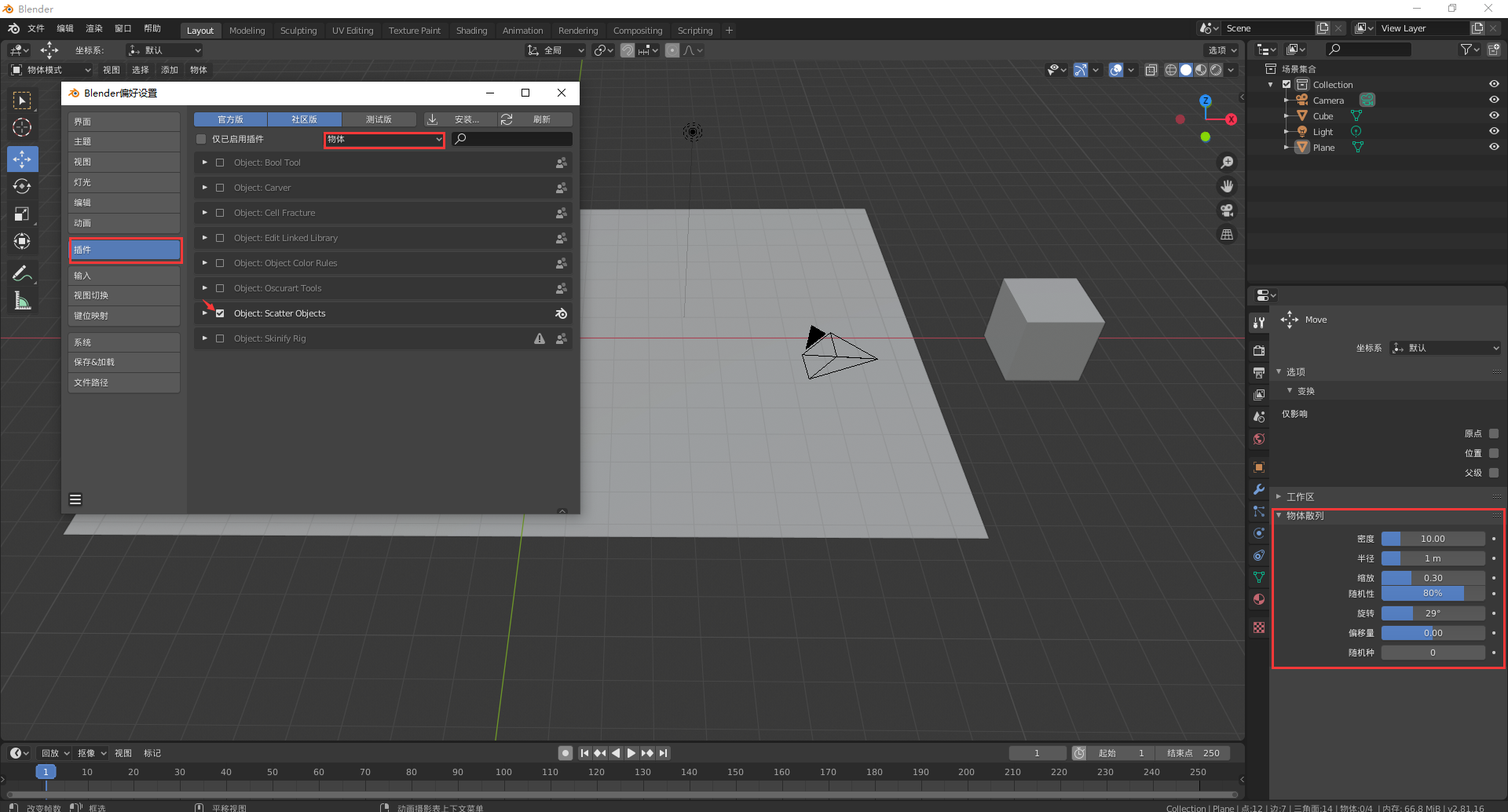The width and height of the screenshot is (1508, 812).
Task: Select the Select Box tool
Action: 22,101
